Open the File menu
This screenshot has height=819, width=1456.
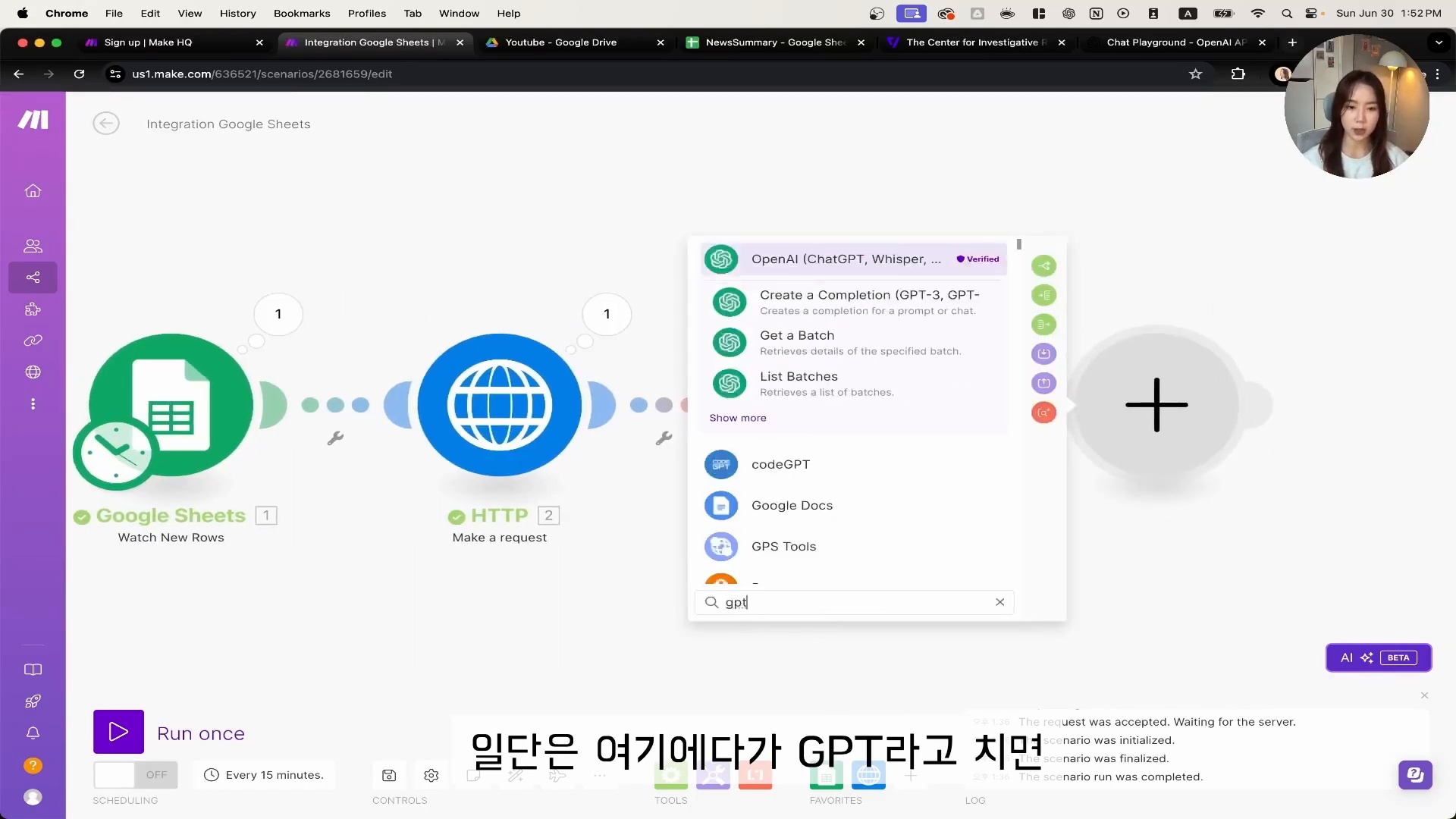tap(114, 13)
